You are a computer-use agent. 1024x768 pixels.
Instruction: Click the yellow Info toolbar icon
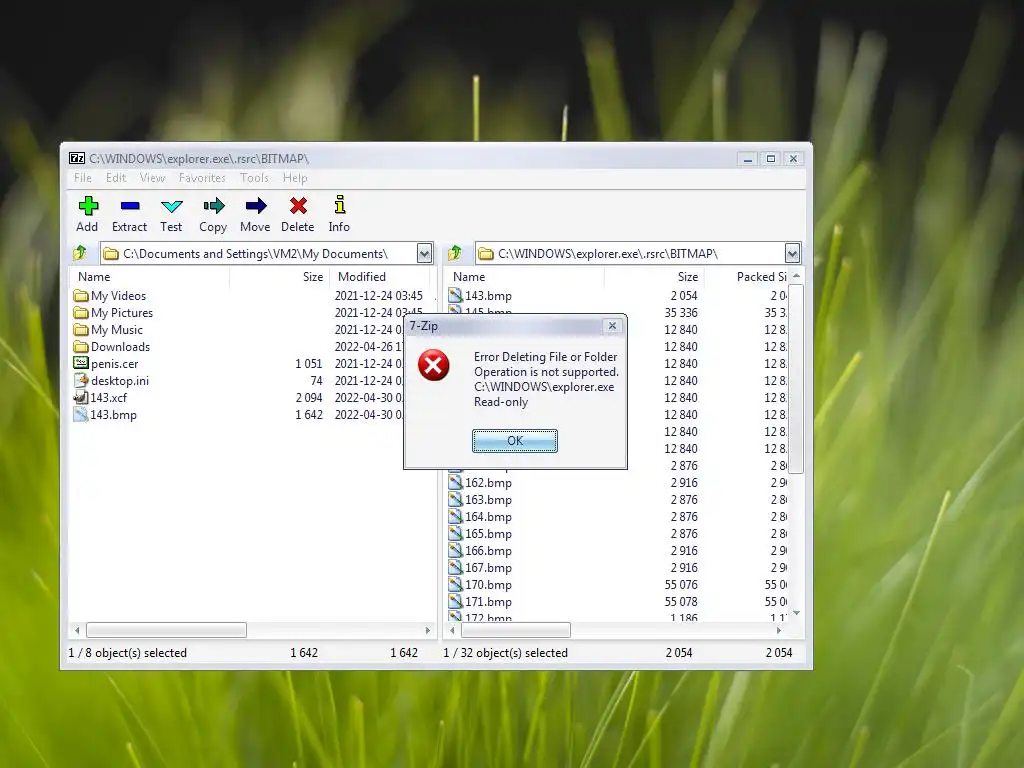[x=340, y=204]
